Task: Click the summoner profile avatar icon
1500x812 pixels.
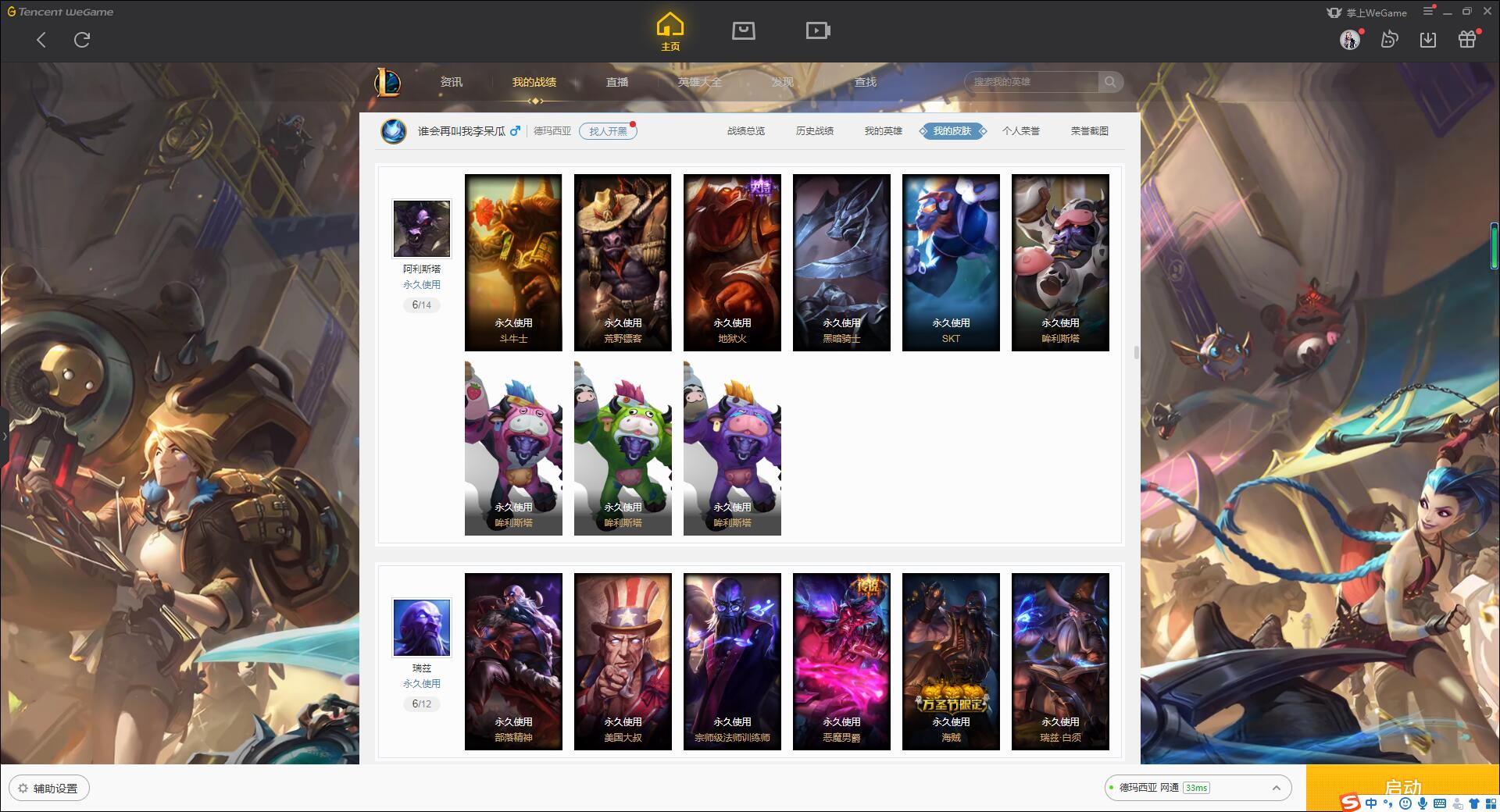Action: pyautogui.click(x=394, y=130)
